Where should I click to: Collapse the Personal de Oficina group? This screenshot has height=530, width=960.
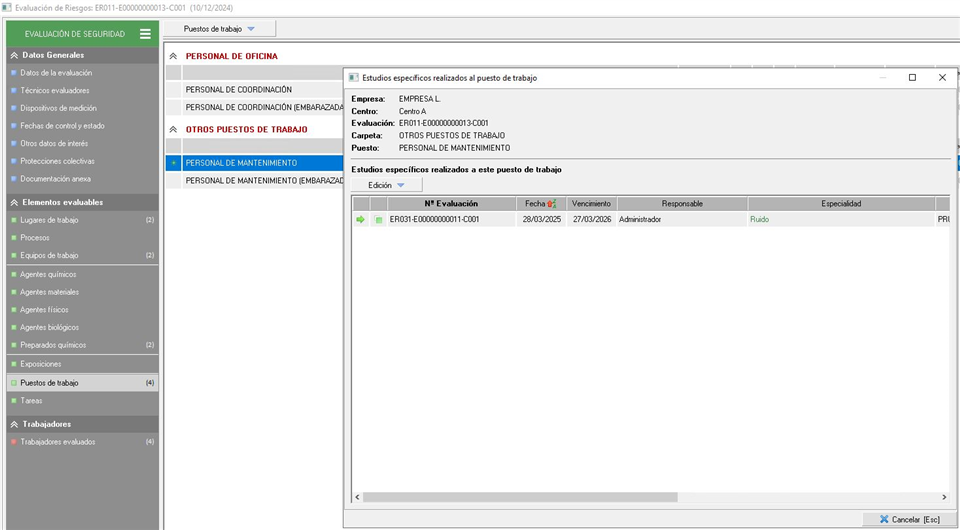click(x=173, y=57)
